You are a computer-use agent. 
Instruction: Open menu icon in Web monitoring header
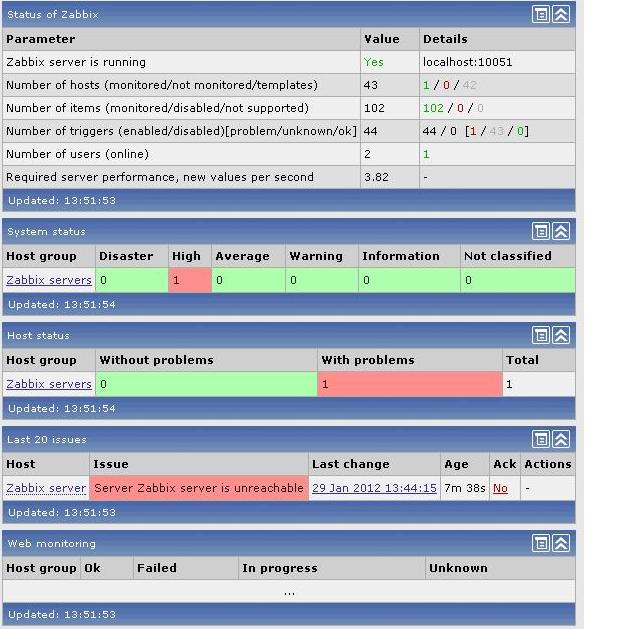pyautogui.click(x=540, y=544)
